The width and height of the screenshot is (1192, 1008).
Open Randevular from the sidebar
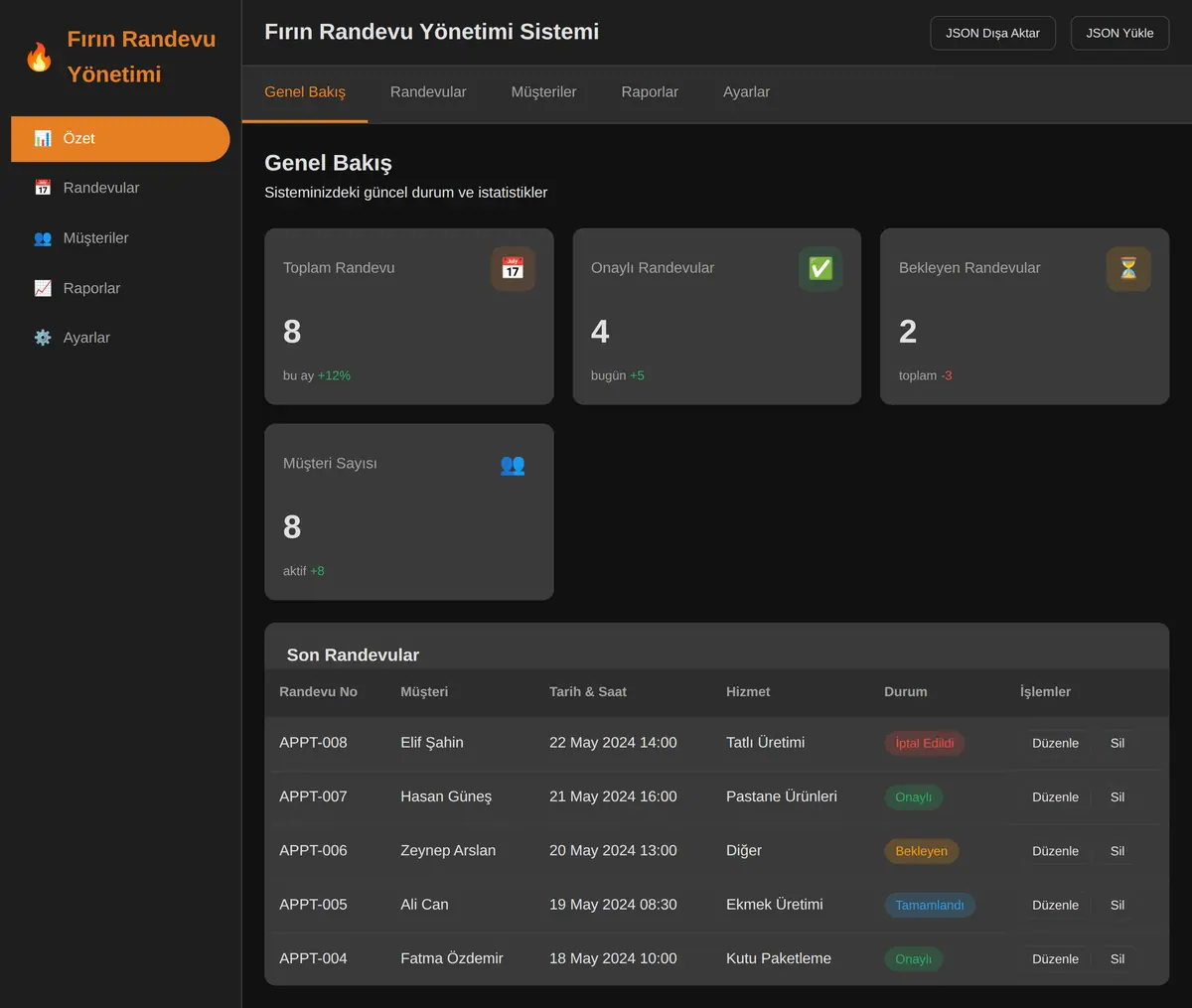pos(120,189)
